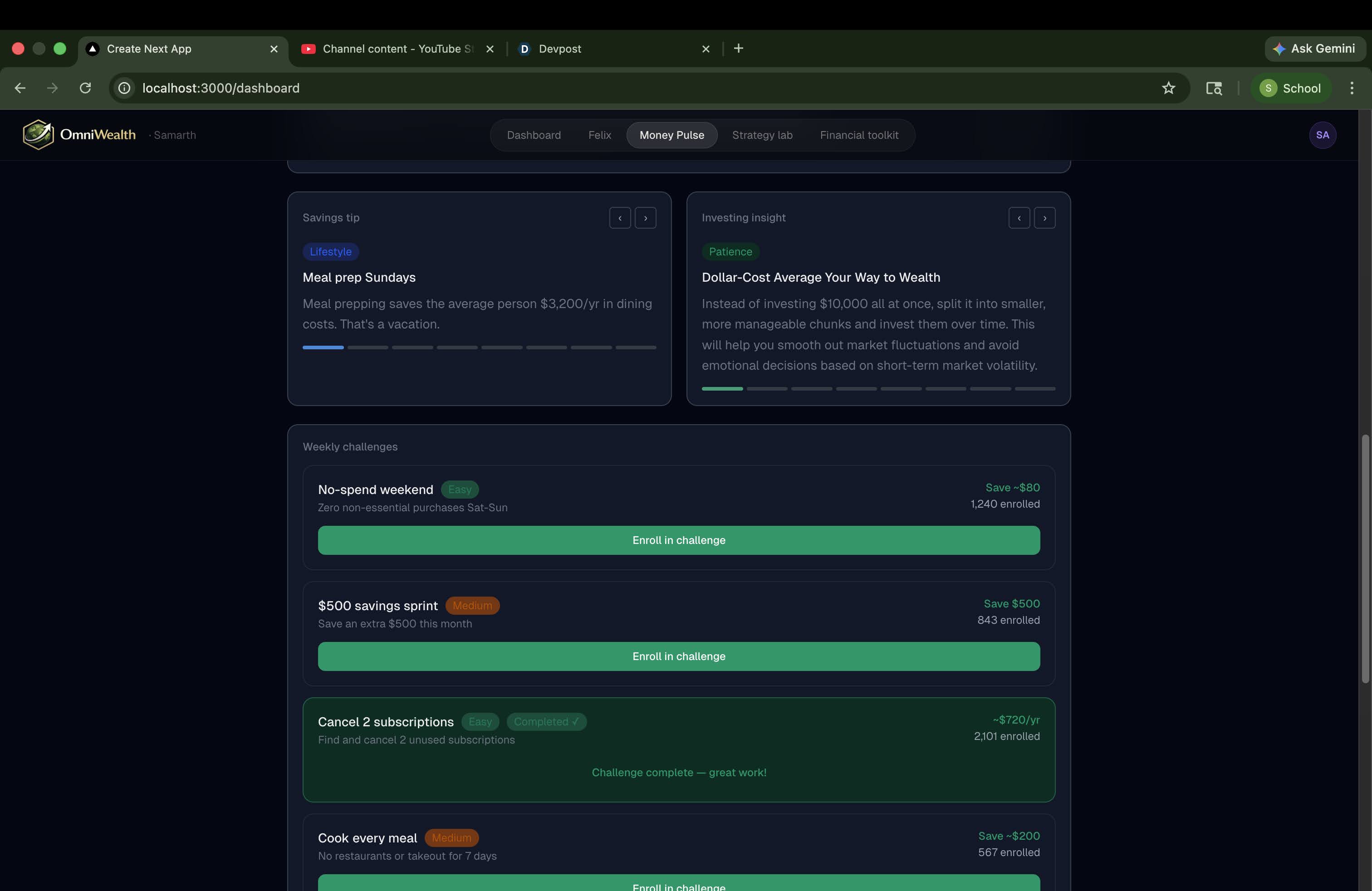The image size is (1372, 891).
Task: Open Chrome three-dot menu
Action: pyautogui.click(x=1351, y=88)
